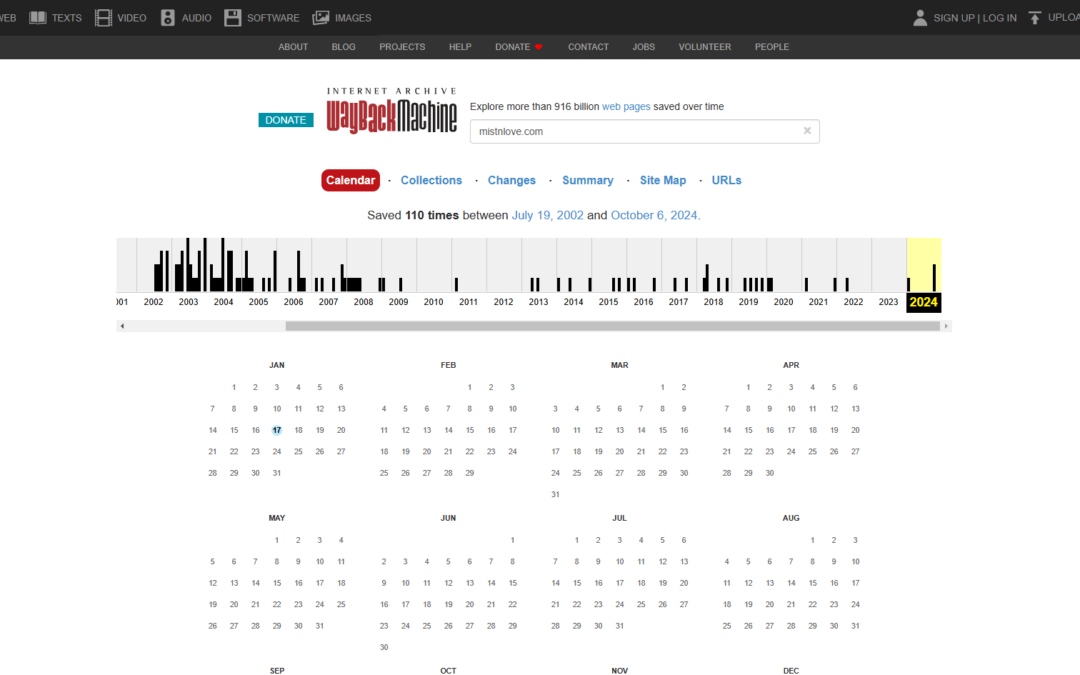Click the red heart next to Donate
The height and width of the screenshot is (675, 1080).
click(539, 47)
